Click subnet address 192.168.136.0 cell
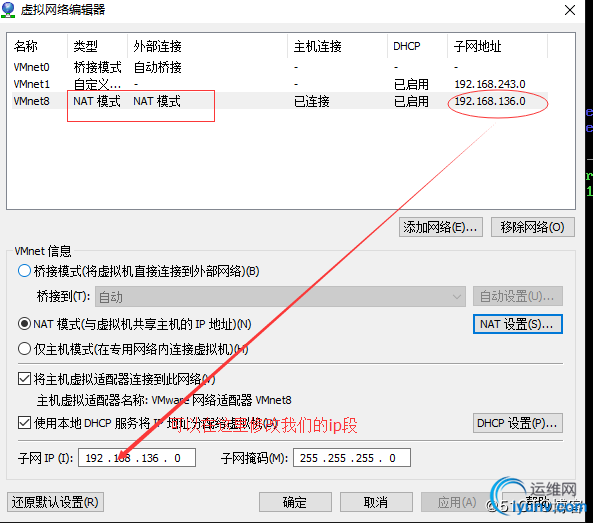The width and height of the screenshot is (593, 523). pos(490,101)
